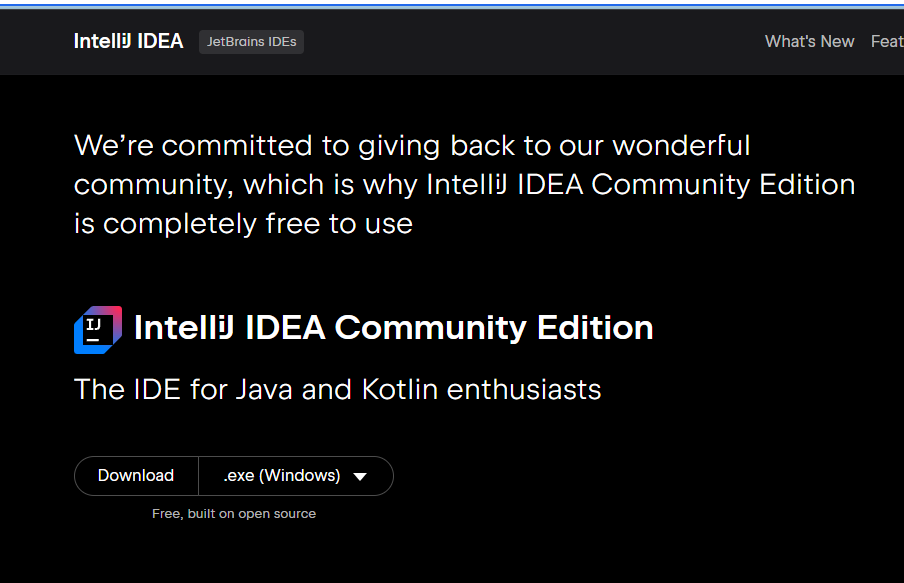
Task: Click the IntelliJ IDEA Community Edition heading
Action: [x=393, y=328]
